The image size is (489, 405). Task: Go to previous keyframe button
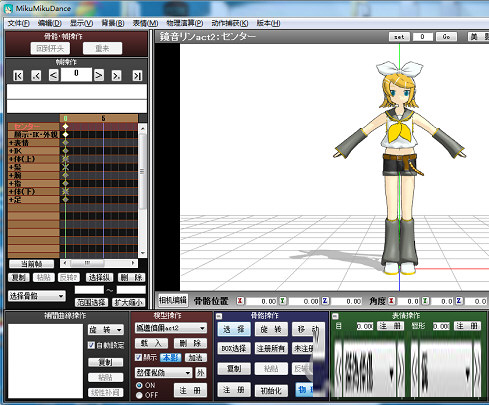click(x=36, y=76)
